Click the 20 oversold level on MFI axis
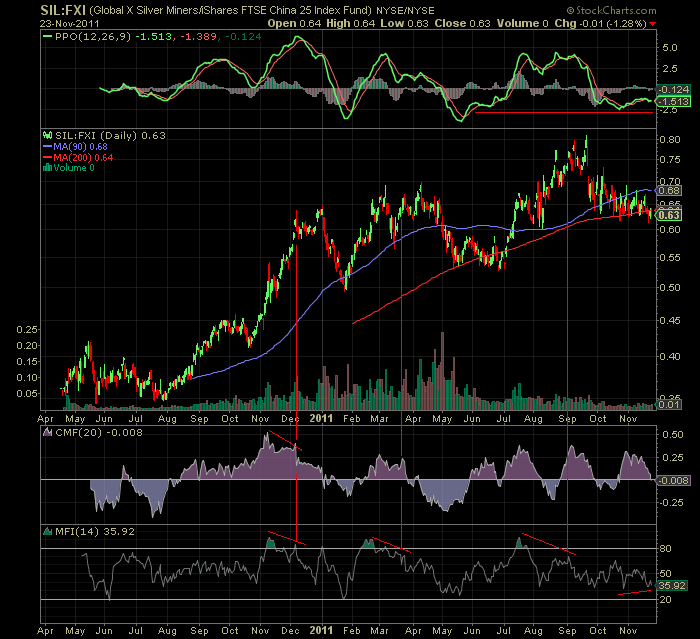Viewport: 700px width, 639px height. click(x=666, y=600)
